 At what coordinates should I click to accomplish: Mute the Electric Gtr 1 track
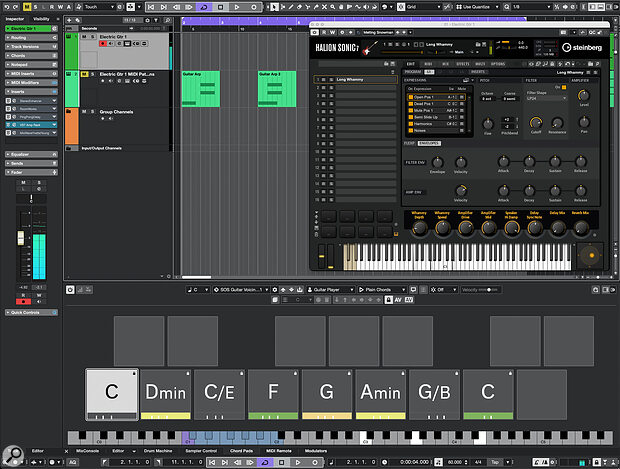coord(84,36)
